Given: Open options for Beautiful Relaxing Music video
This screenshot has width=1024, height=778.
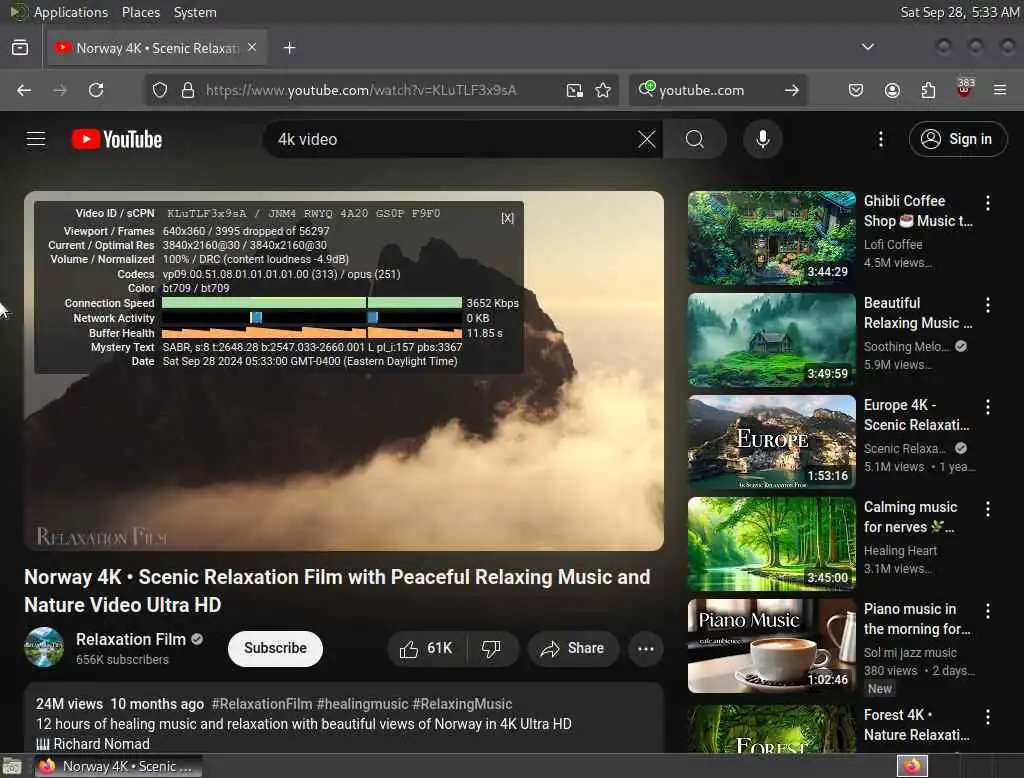Looking at the screenshot, I should click(987, 305).
